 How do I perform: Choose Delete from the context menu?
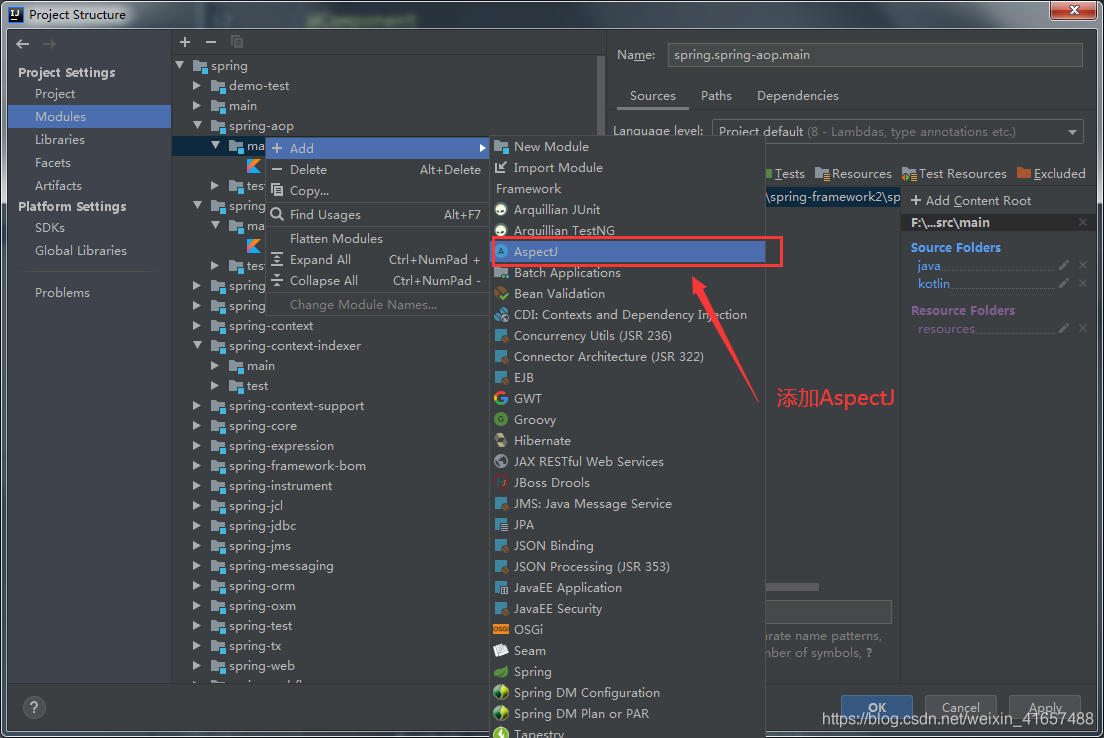pyautogui.click(x=378, y=170)
